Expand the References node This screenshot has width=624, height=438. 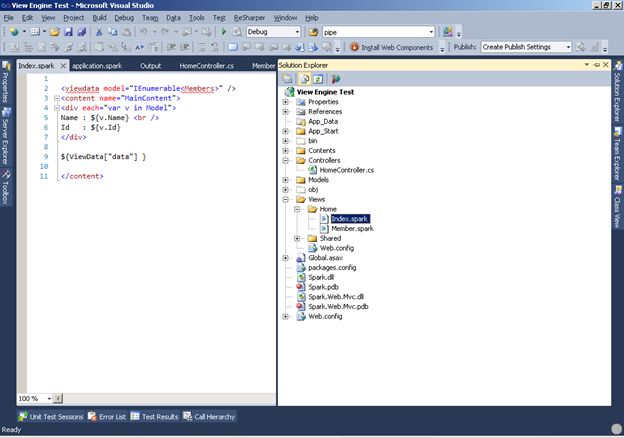(x=285, y=111)
